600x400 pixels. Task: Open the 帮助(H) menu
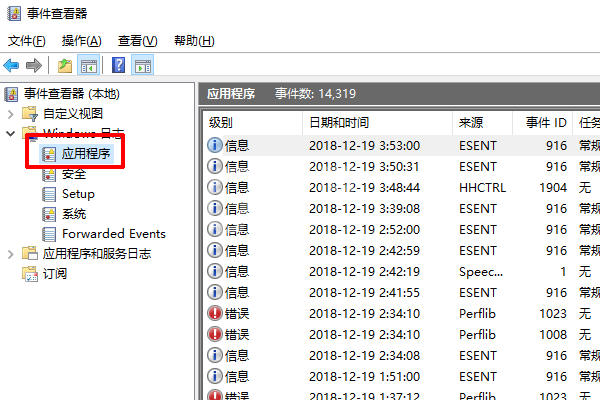point(194,41)
